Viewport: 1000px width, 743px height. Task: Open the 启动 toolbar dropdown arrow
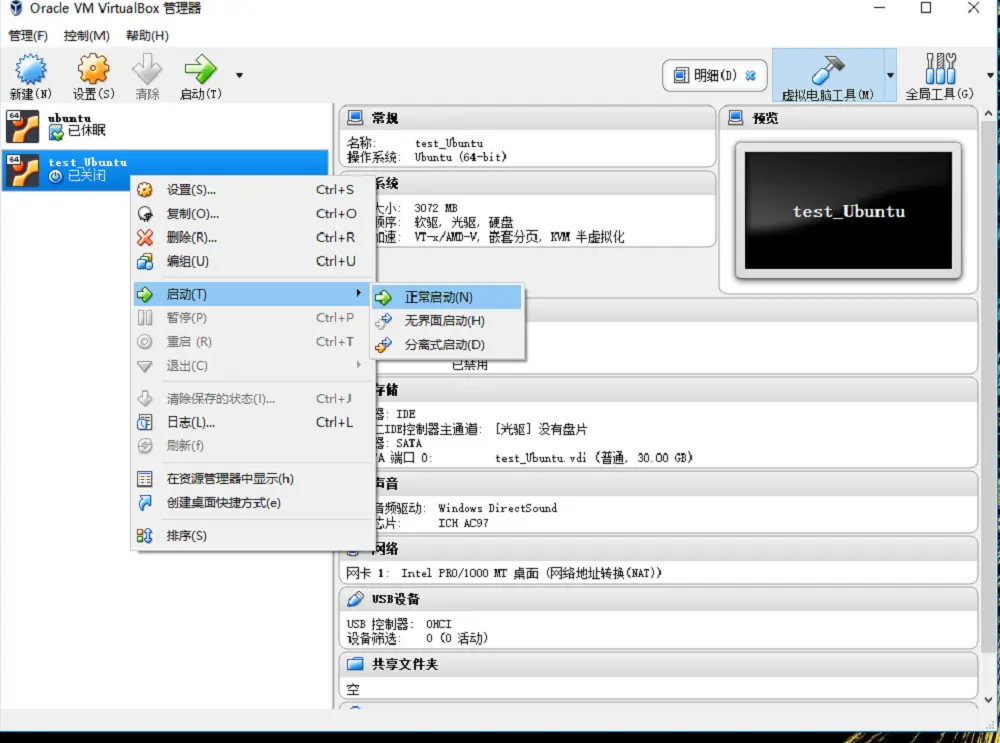[239, 75]
